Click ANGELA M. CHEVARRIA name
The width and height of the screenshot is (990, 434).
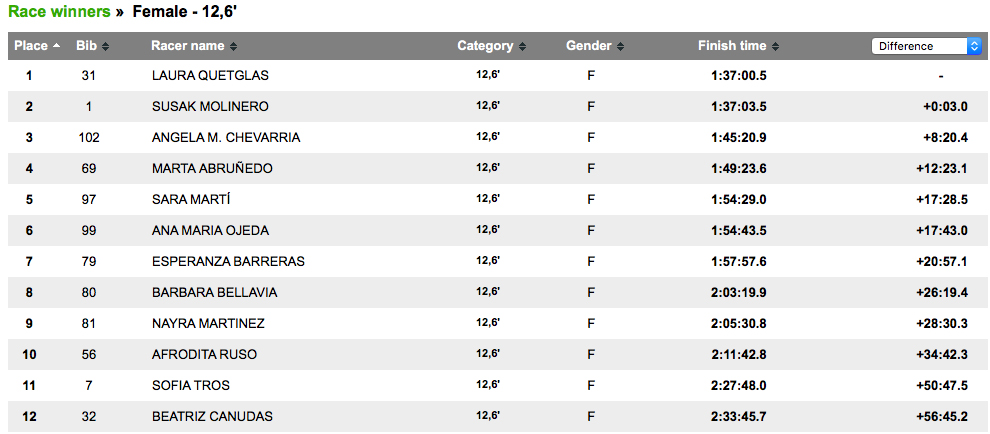[226, 138]
